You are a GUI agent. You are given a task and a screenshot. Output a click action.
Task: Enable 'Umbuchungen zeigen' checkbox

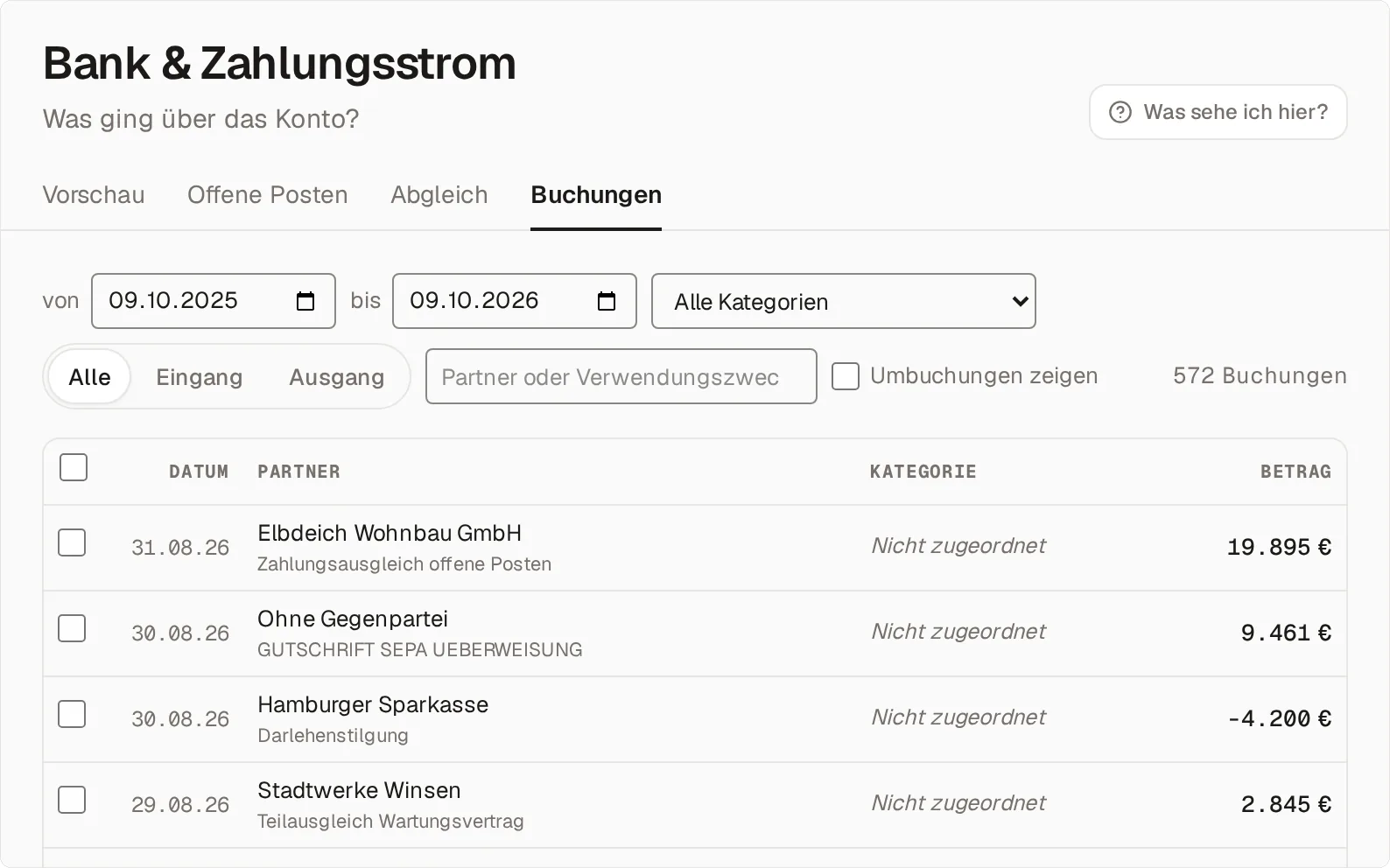tap(846, 376)
